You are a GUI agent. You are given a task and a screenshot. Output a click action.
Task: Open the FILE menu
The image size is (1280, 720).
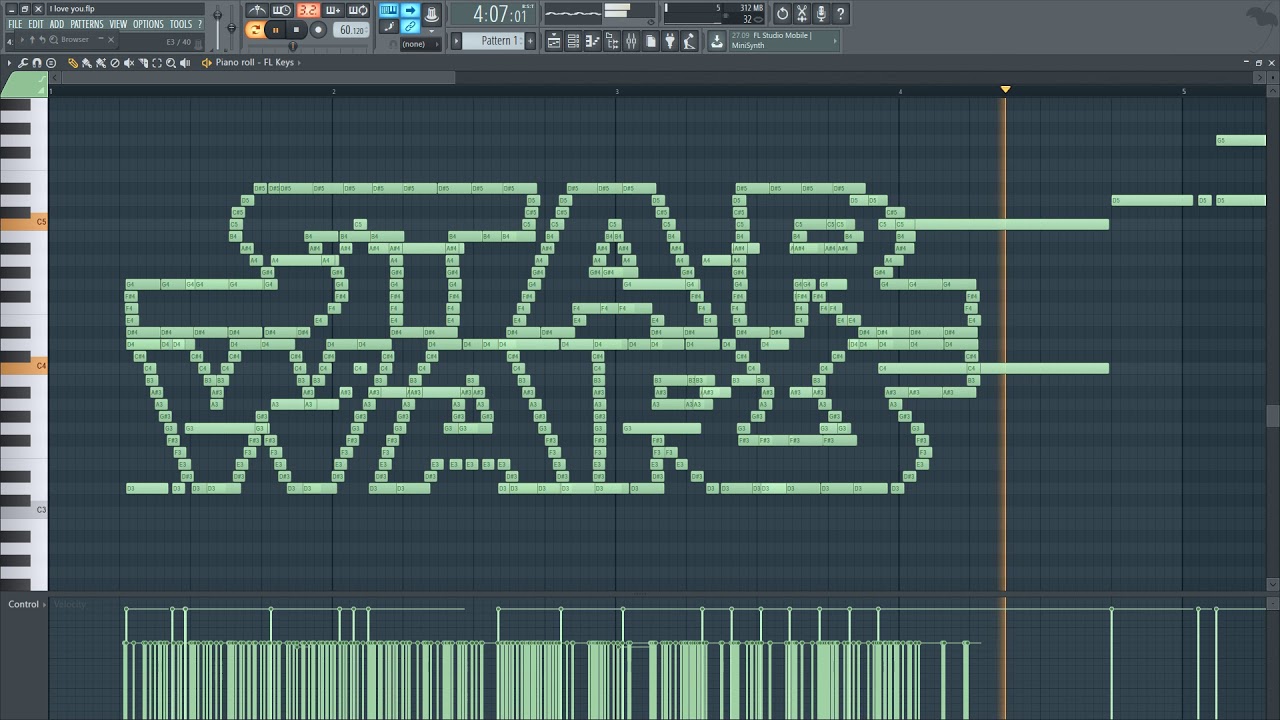[15, 24]
